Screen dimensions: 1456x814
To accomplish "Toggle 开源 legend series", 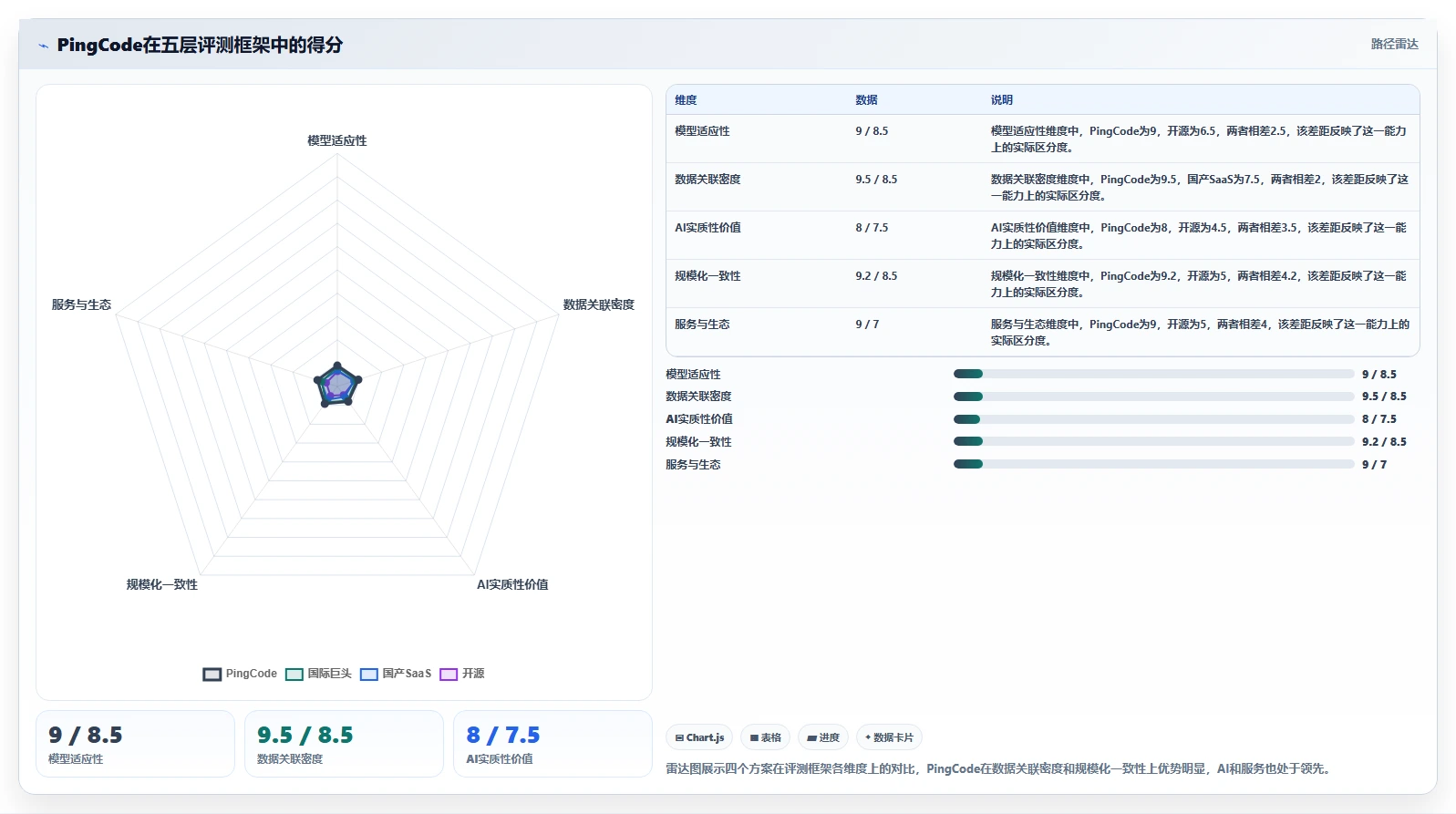I will (x=462, y=674).
